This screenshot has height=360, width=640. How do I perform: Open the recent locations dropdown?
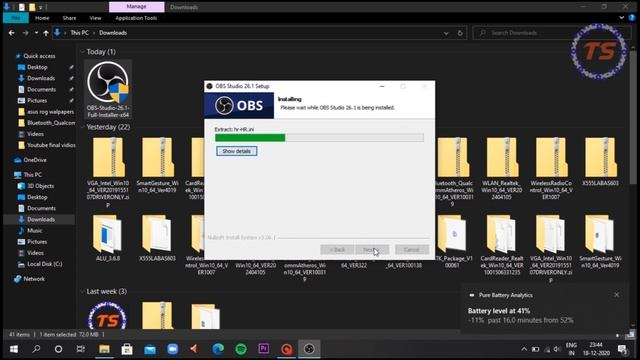[36, 33]
